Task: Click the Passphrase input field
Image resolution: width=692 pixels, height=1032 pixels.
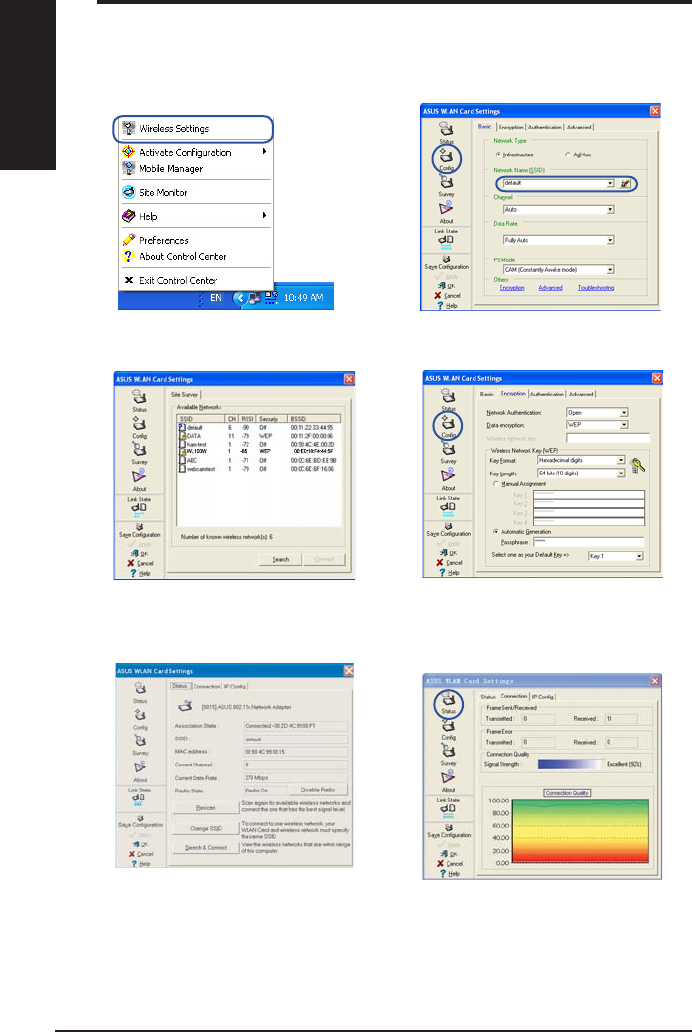Action: click(x=588, y=542)
